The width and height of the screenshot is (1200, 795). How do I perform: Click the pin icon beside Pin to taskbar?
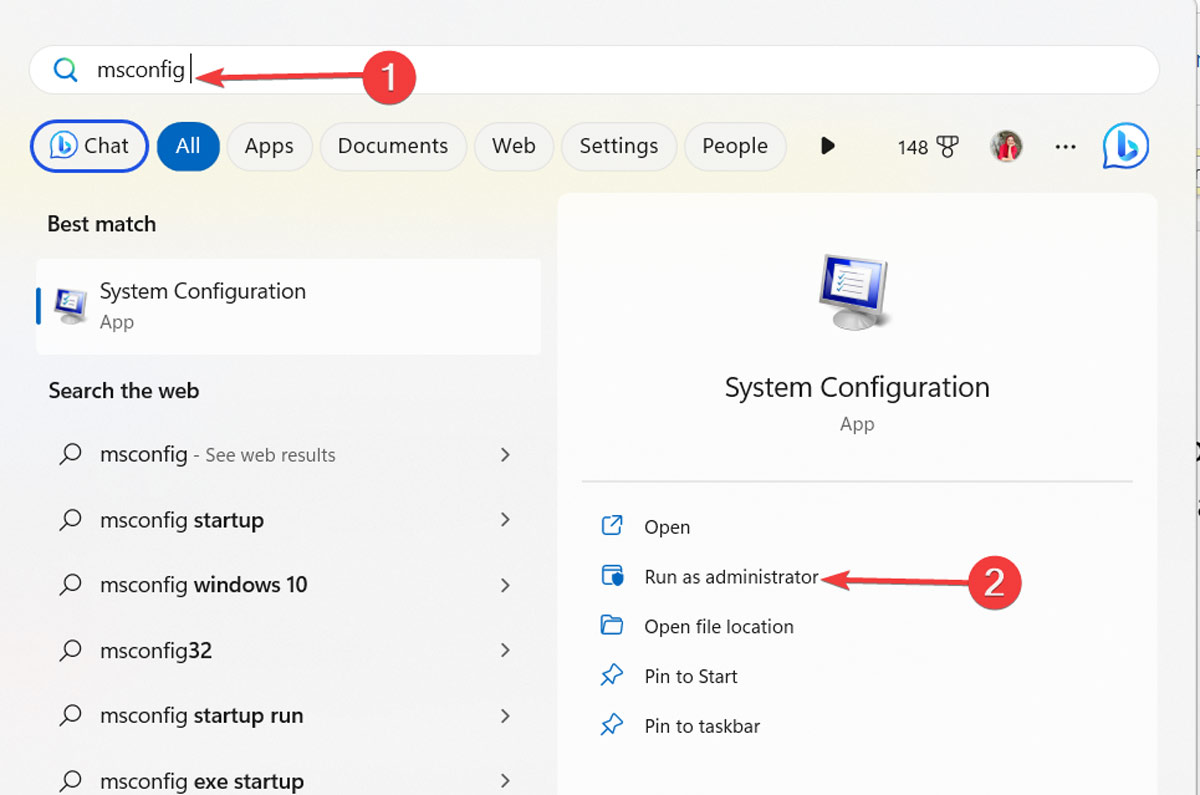coord(613,726)
